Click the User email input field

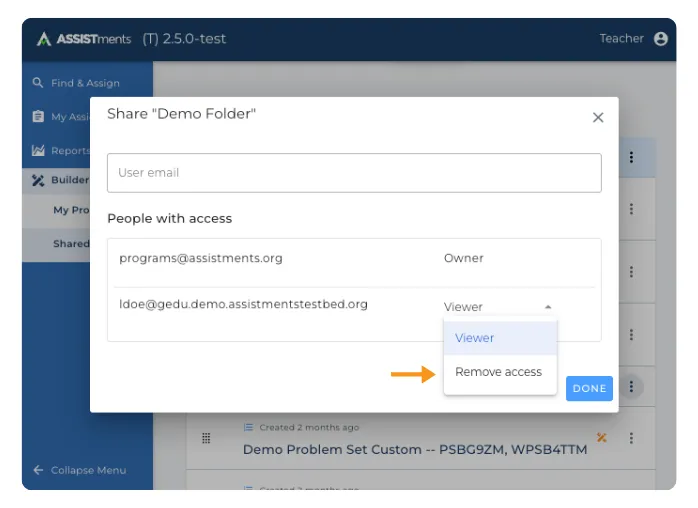pos(354,173)
